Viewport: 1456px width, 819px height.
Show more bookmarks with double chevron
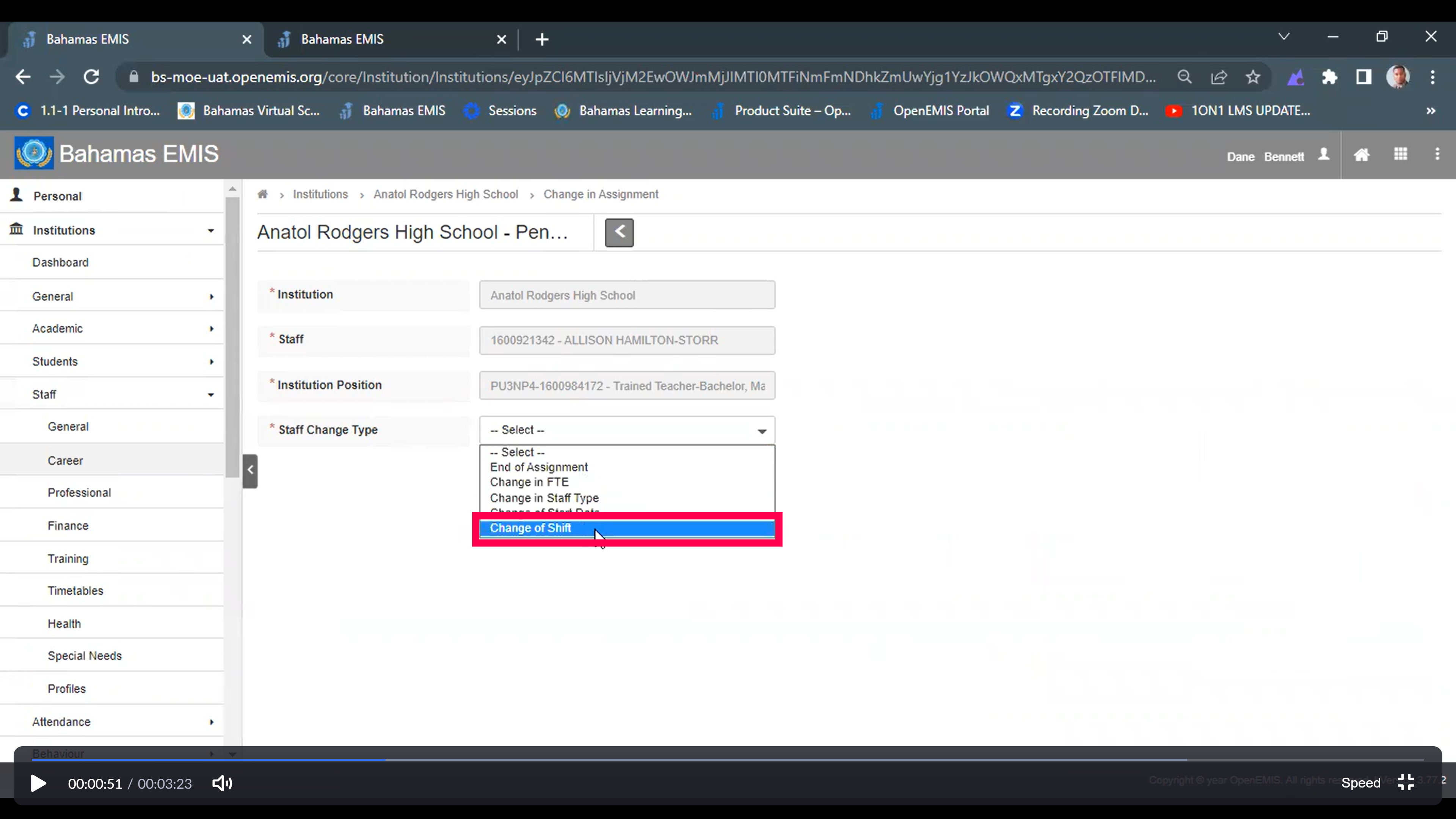tap(1431, 111)
